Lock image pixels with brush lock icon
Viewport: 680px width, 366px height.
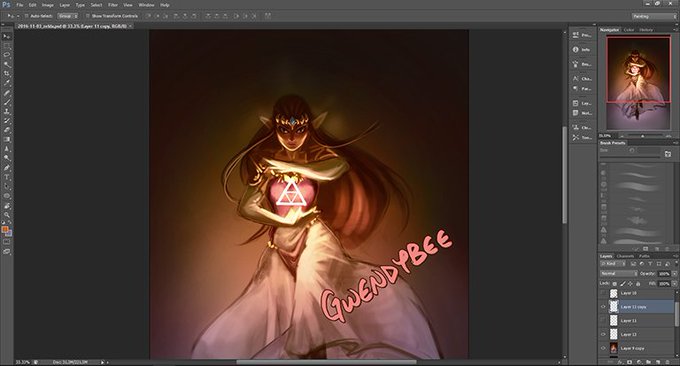[622, 284]
